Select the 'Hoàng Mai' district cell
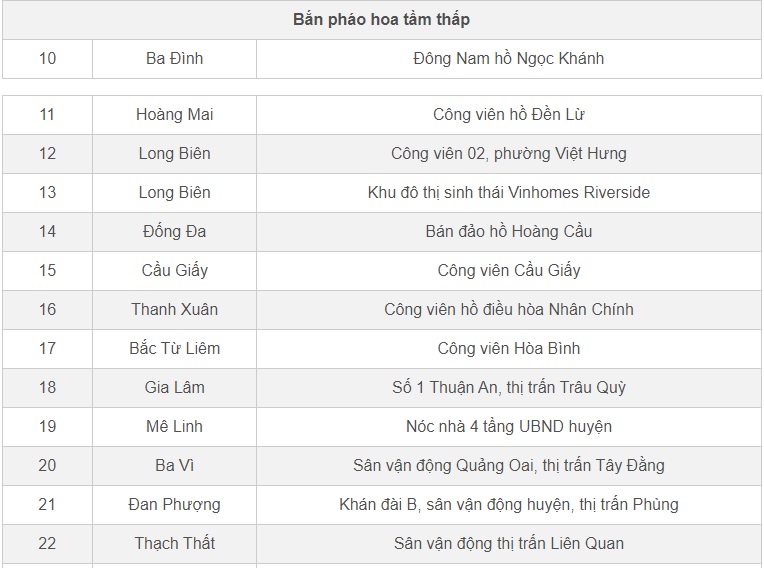 coord(174,114)
